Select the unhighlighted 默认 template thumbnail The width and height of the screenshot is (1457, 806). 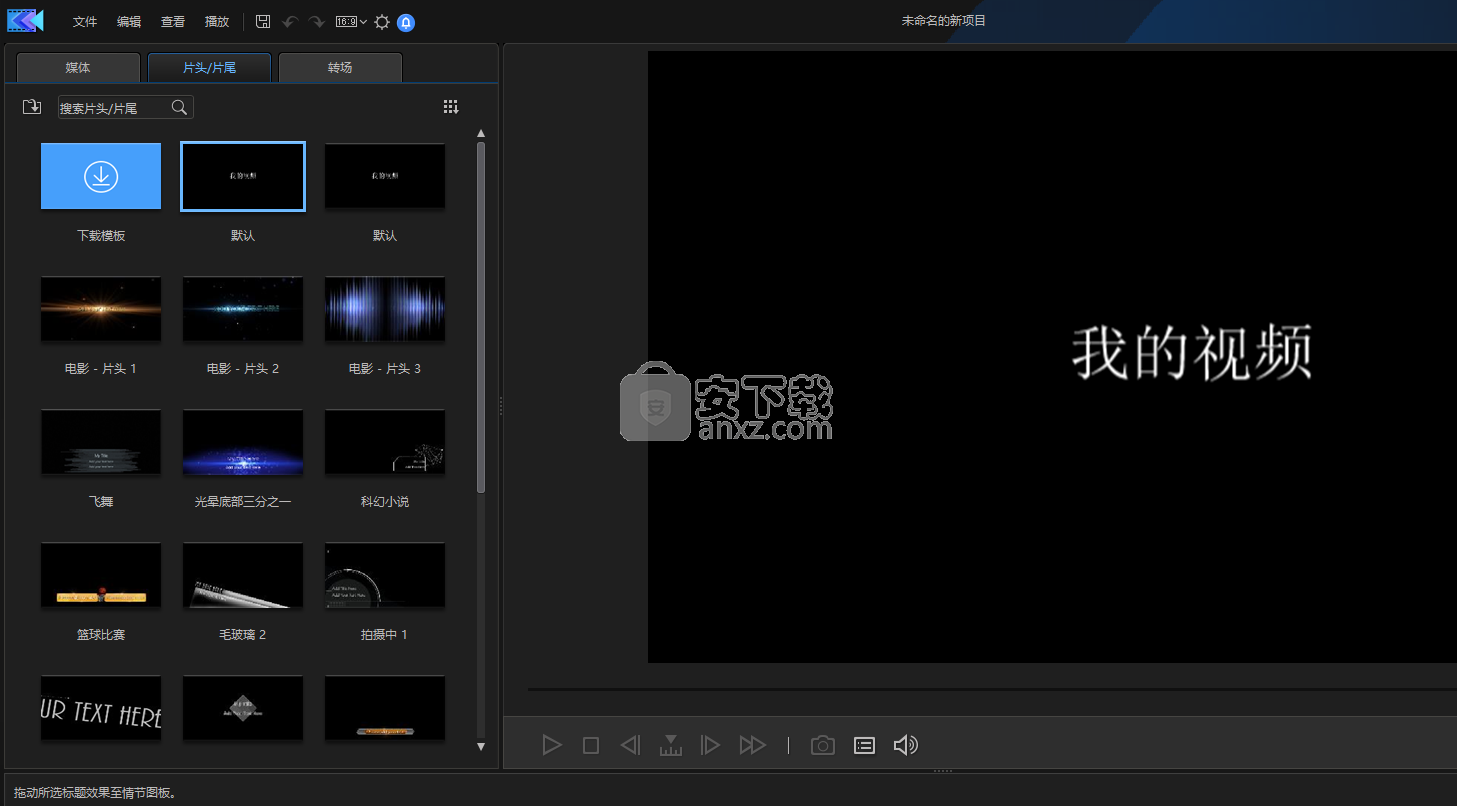click(x=385, y=176)
